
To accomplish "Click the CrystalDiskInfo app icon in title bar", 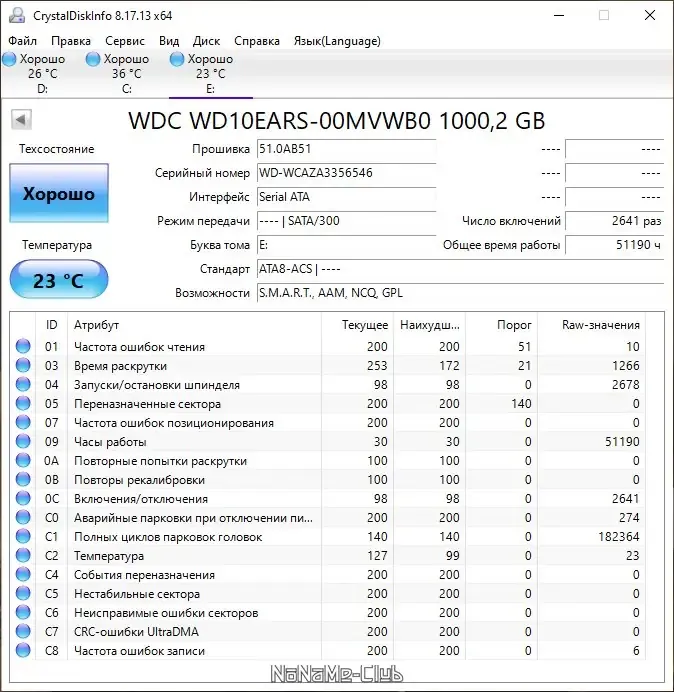I will coord(17,15).
